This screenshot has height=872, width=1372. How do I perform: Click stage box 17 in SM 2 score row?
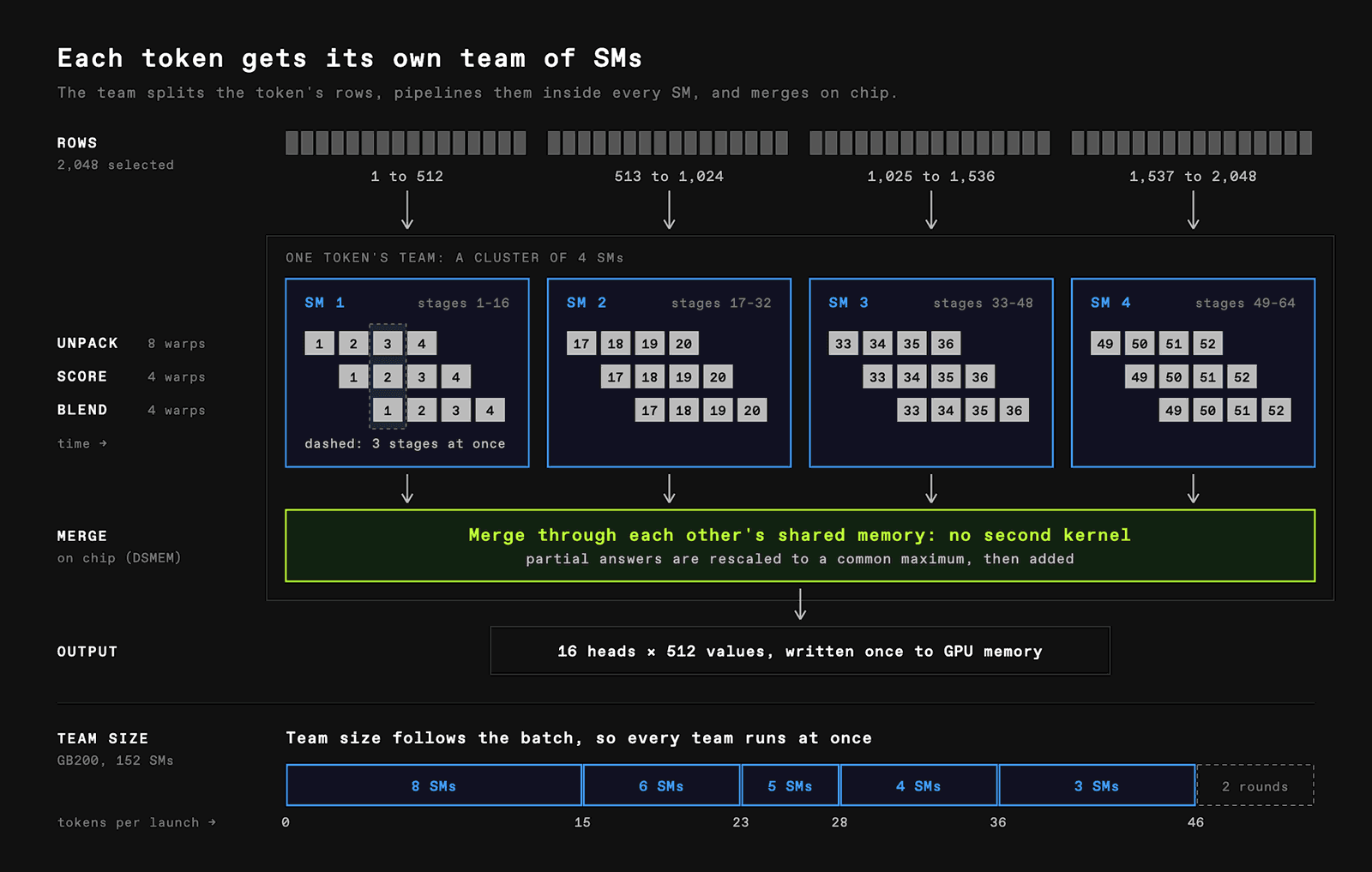[x=616, y=377]
